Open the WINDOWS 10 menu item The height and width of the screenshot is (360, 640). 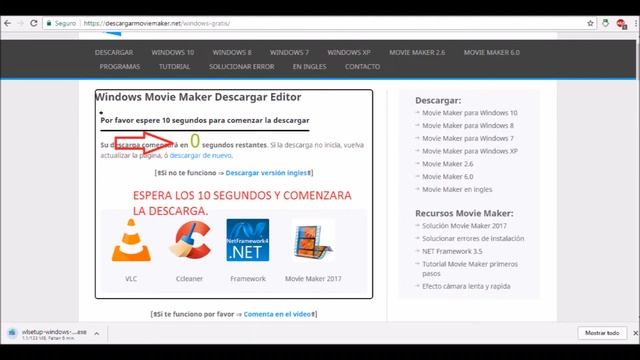(173, 52)
